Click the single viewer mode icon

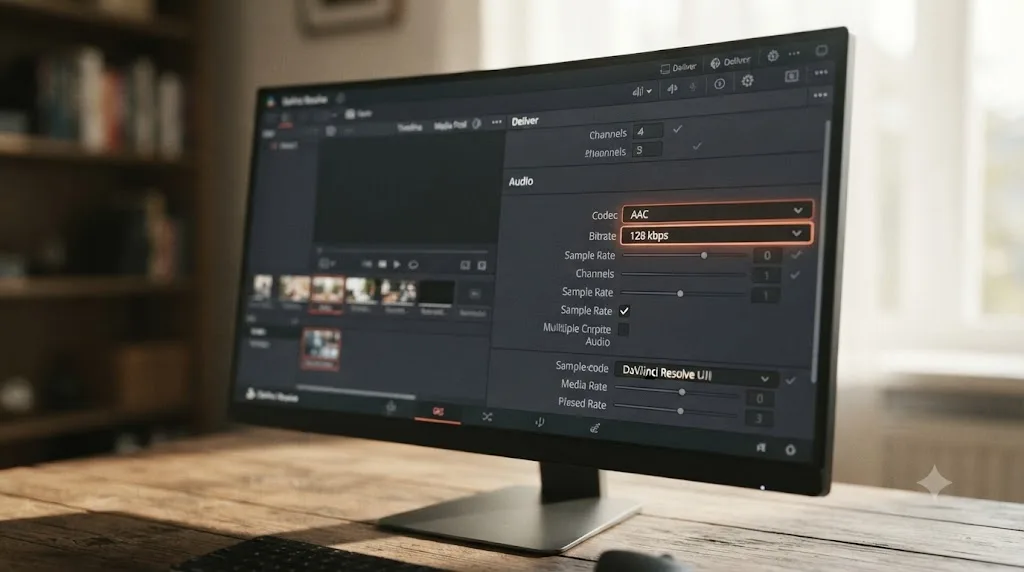click(792, 76)
